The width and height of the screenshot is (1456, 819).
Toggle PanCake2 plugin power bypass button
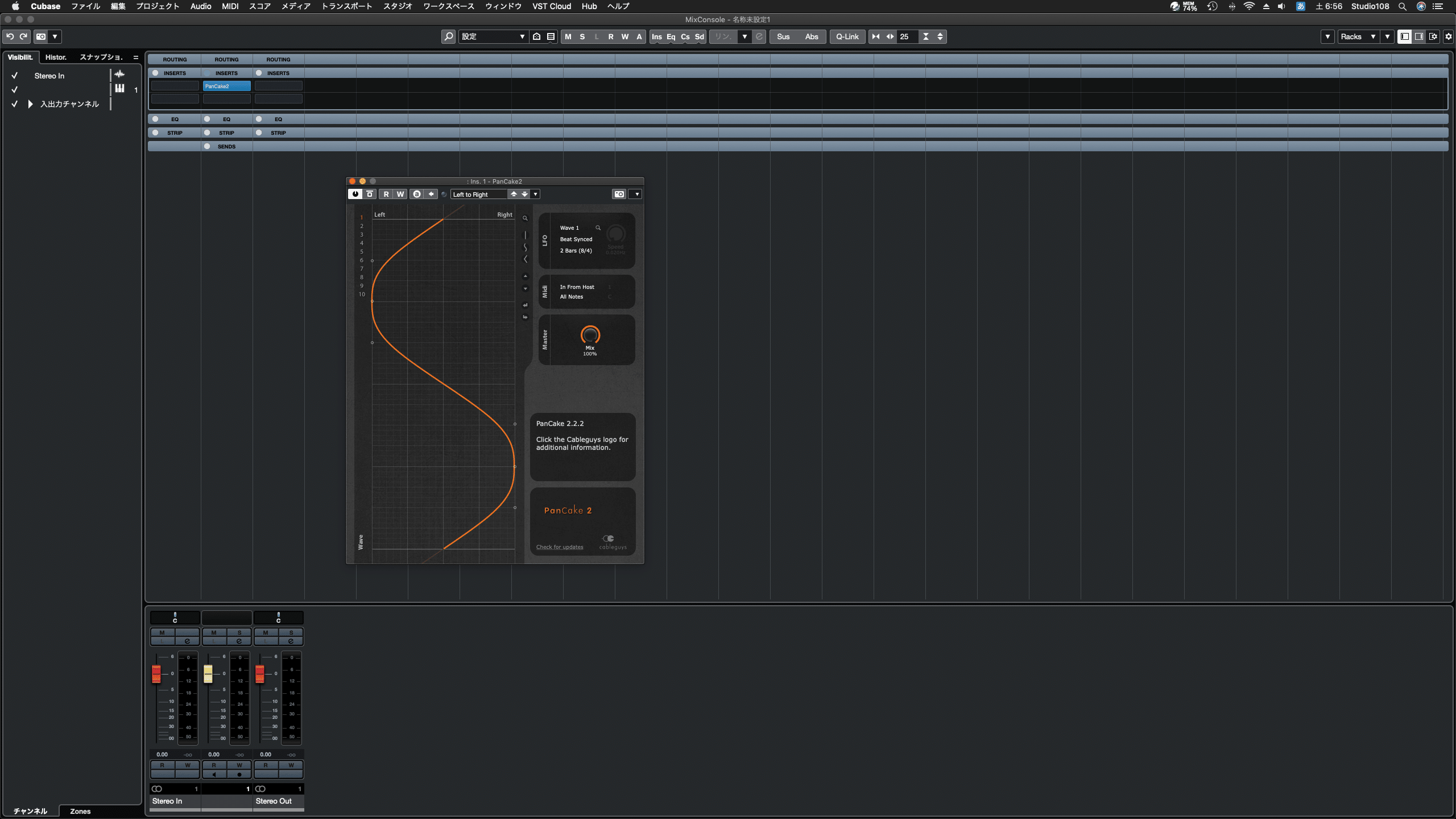tap(355, 194)
